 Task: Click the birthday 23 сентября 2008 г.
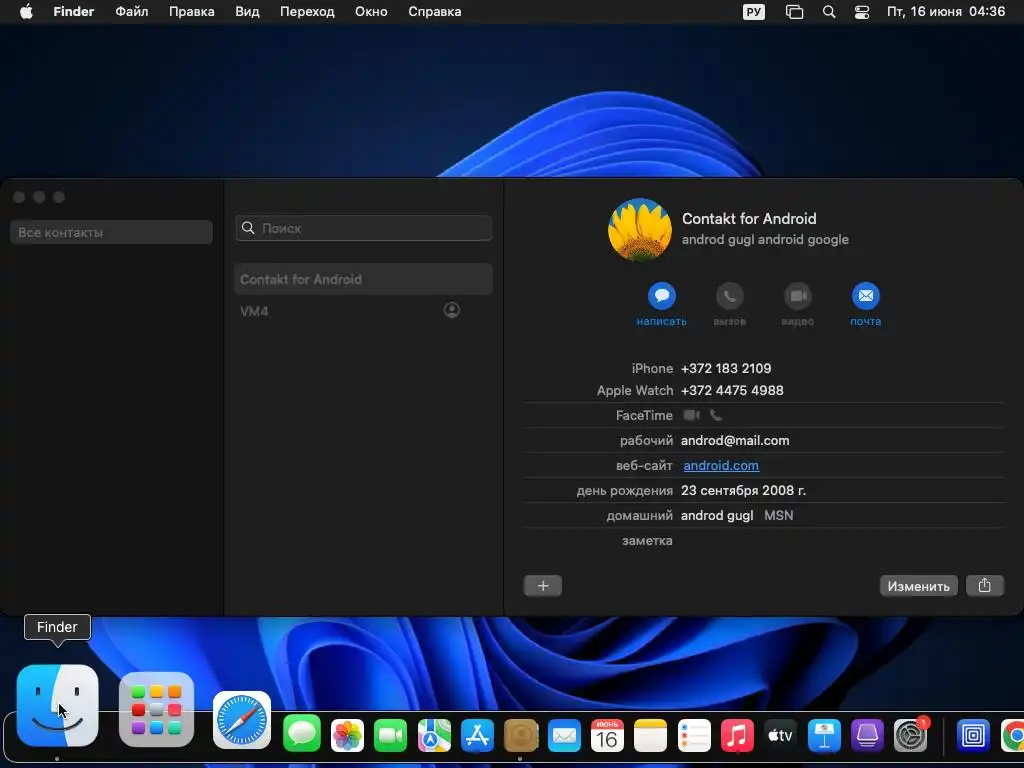point(743,490)
